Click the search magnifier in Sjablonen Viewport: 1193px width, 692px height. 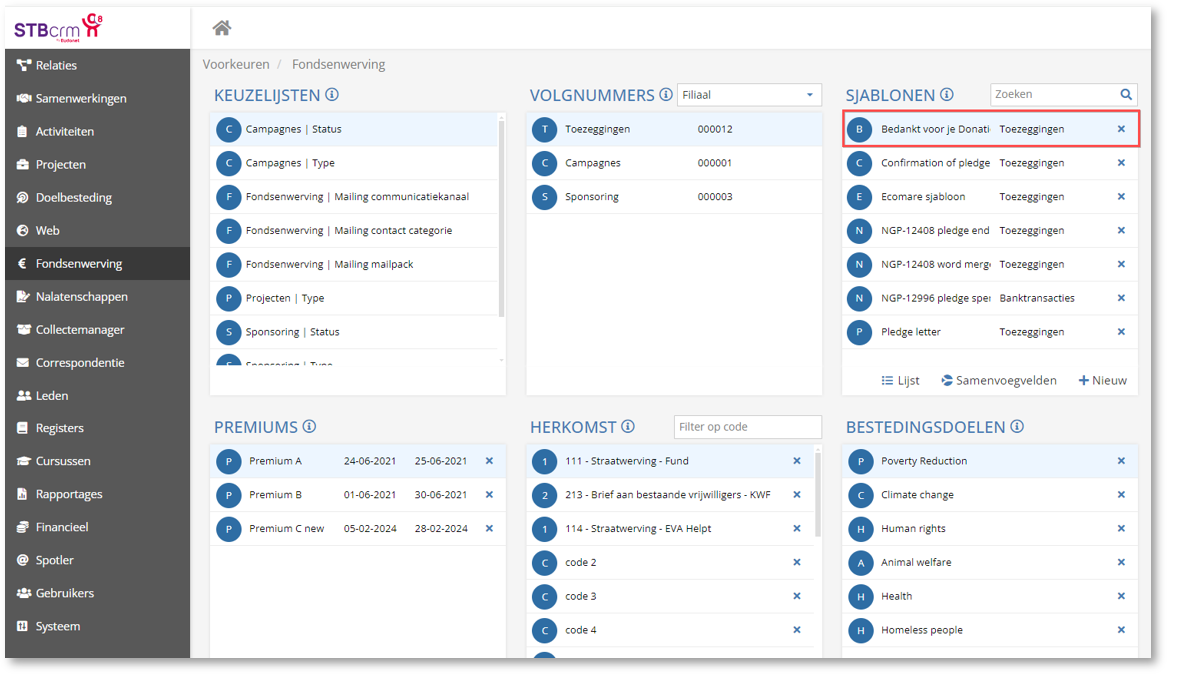coord(1126,94)
